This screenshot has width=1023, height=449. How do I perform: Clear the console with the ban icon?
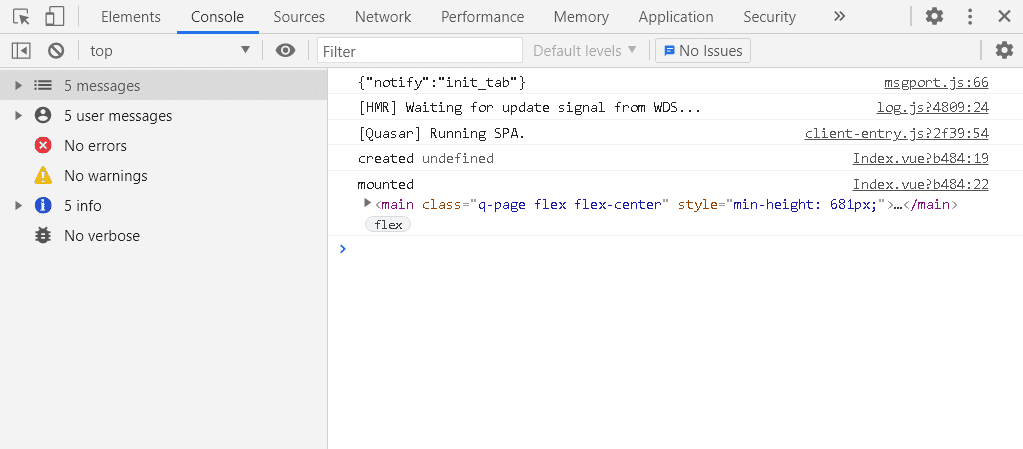(x=56, y=51)
